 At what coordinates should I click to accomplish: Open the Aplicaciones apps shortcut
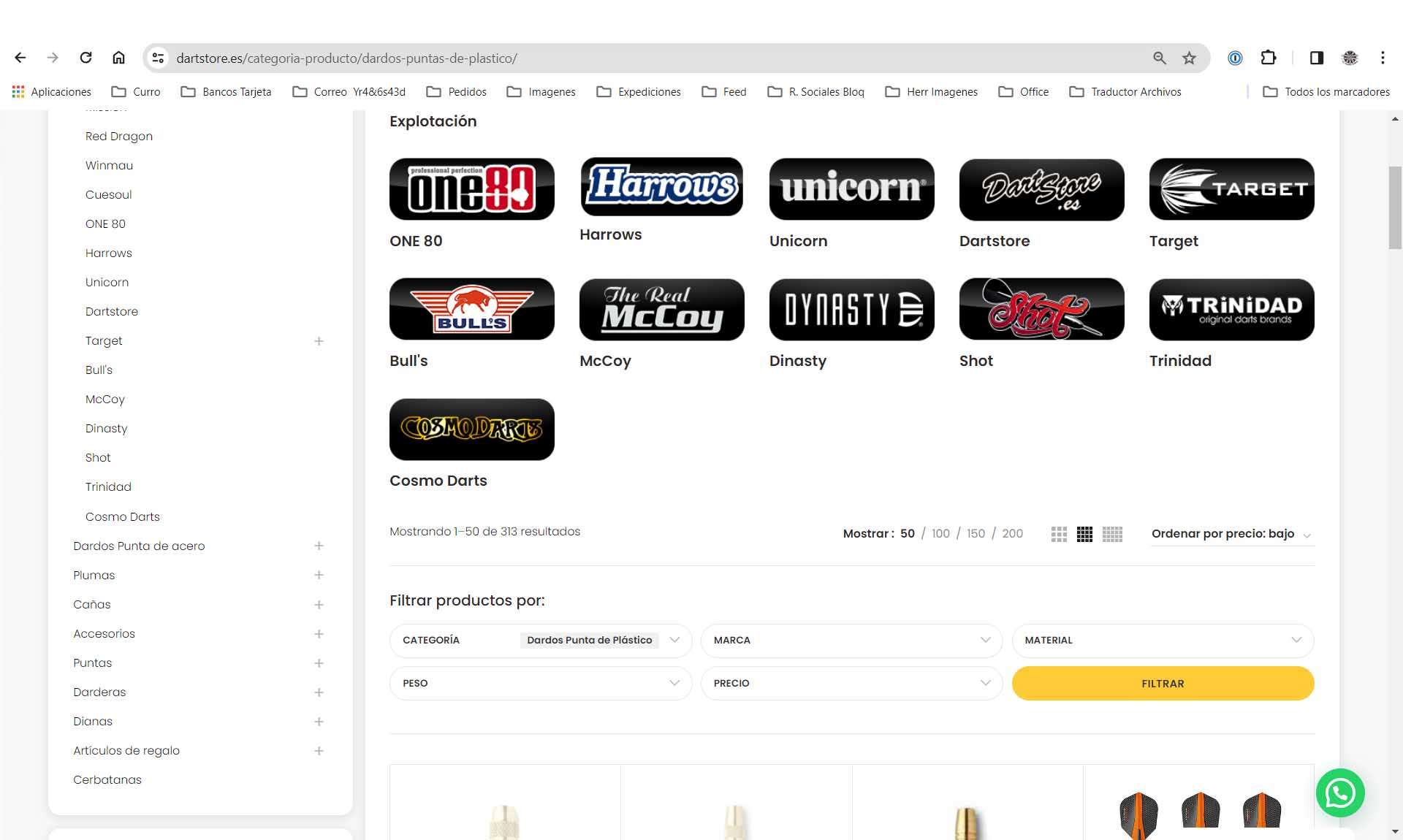[52, 91]
